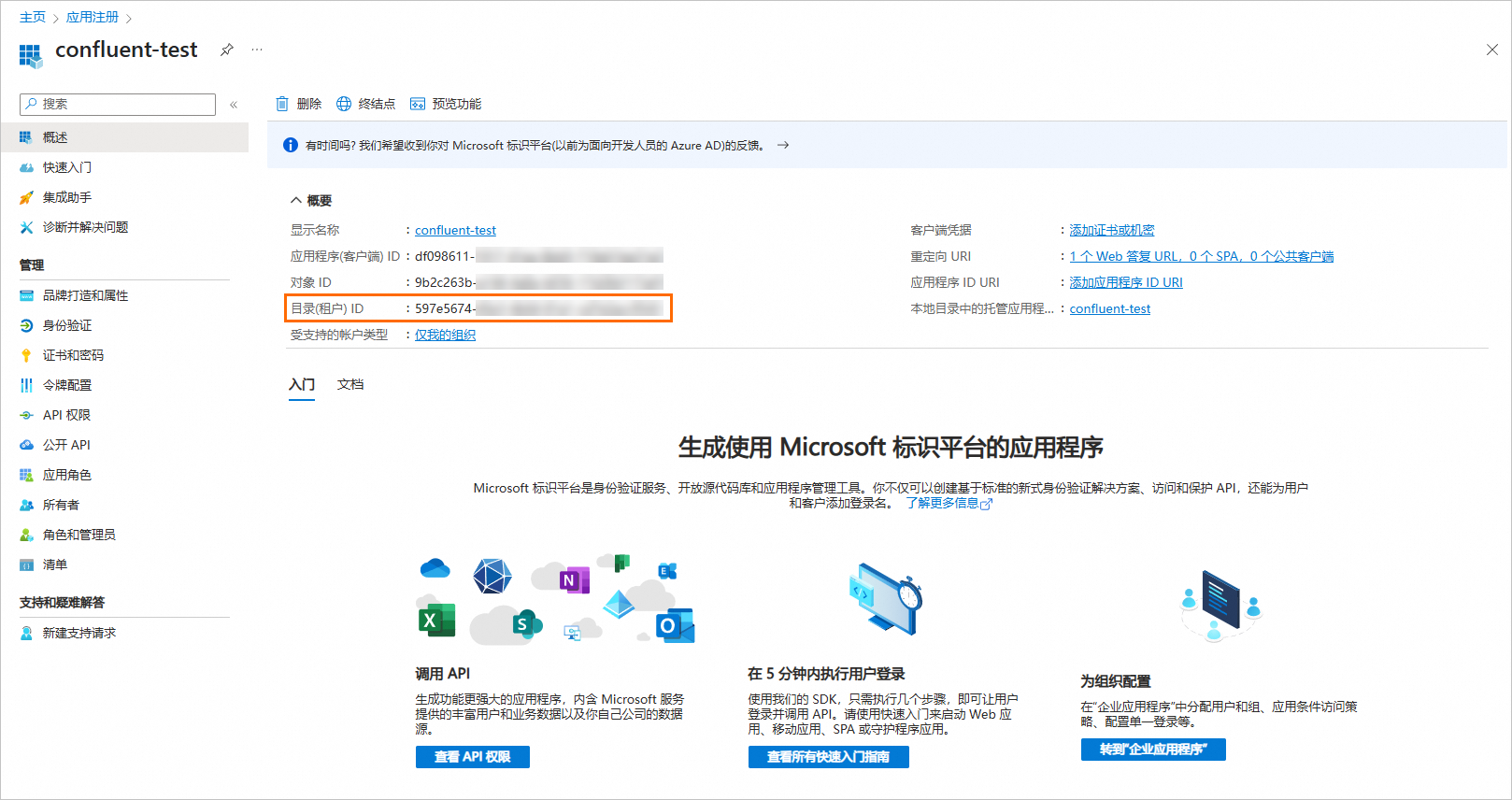The height and width of the screenshot is (800, 1512).
Task: Select 概述 overview in sidebar
Action: [124, 137]
